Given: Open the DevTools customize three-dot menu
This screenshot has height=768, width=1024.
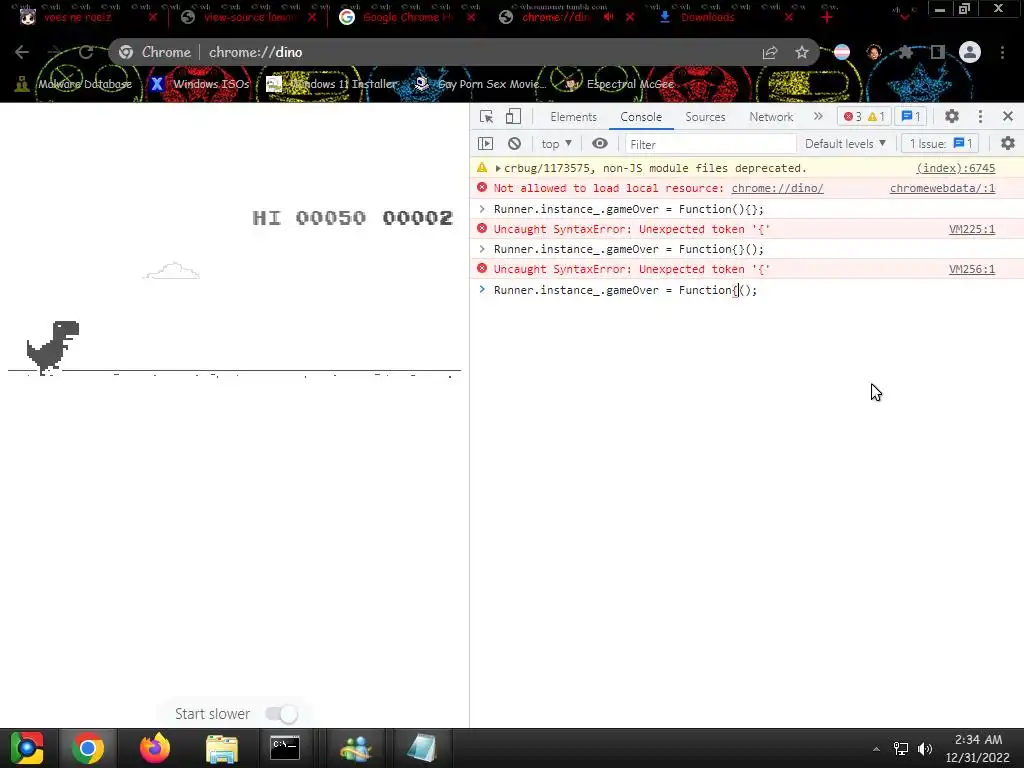Looking at the screenshot, I should pyautogui.click(x=980, y=116).
